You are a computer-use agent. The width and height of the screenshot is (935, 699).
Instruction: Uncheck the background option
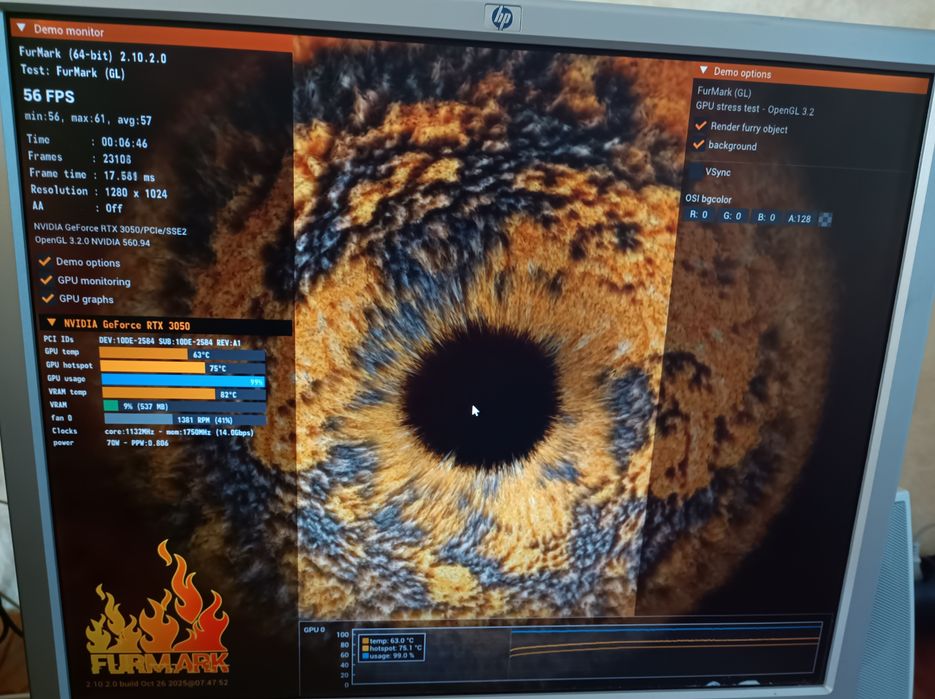click(x=698, y=144)
